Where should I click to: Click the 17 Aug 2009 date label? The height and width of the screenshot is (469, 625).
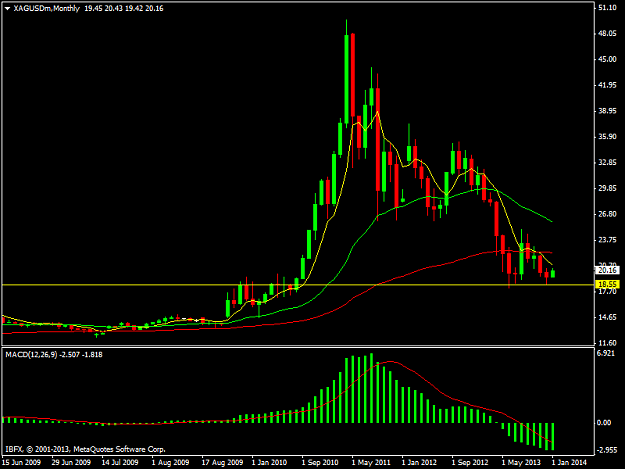[x=222, y=463]
